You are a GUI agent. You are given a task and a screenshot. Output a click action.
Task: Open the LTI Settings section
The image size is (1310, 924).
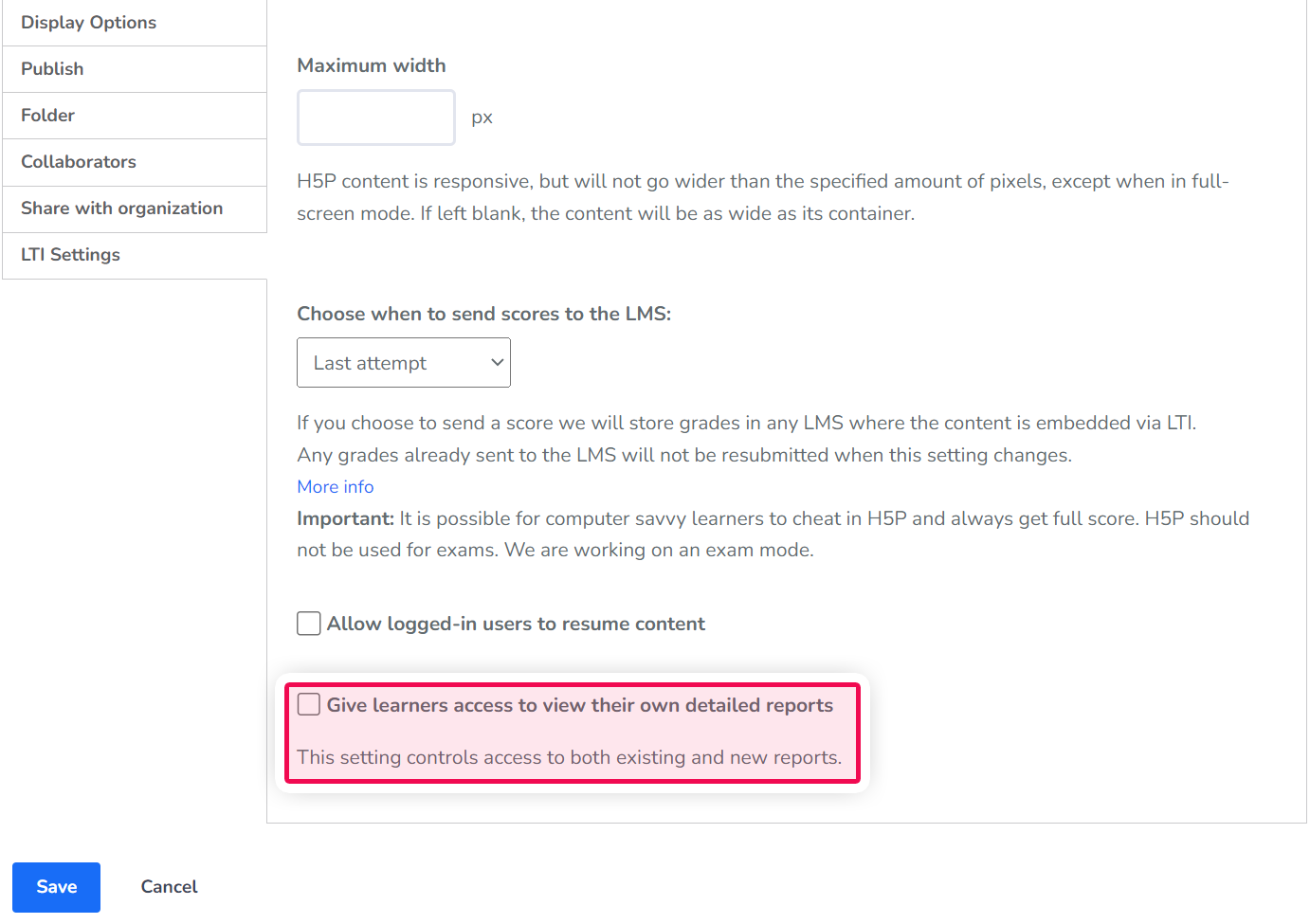coord(69,254)
